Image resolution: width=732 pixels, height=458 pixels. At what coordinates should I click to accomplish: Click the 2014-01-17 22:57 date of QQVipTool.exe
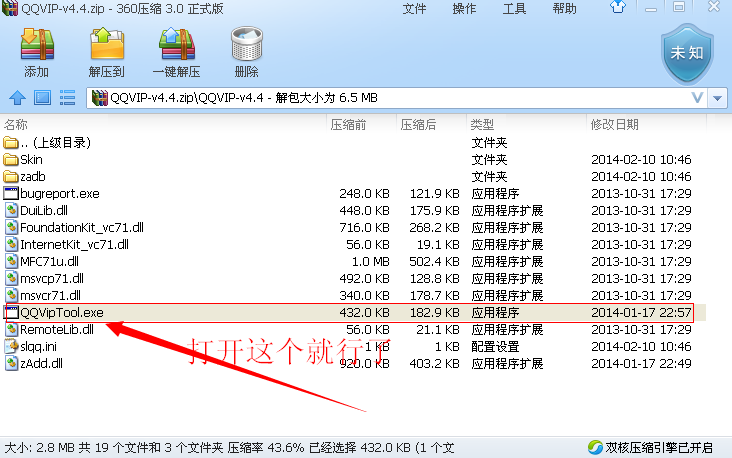pos(641,312)
